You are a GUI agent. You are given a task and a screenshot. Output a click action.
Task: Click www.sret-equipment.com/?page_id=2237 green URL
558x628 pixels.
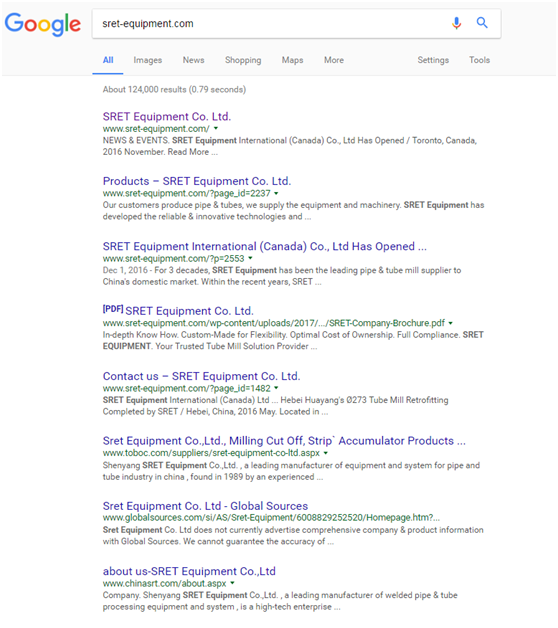point(186,193)
